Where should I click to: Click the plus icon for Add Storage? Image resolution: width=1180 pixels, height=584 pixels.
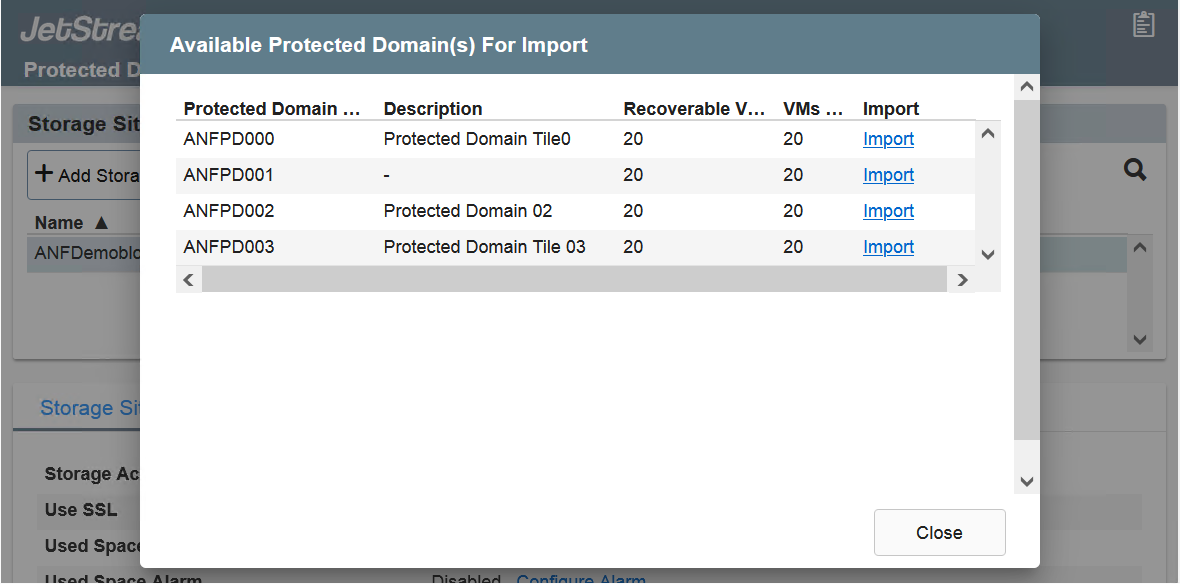44,173
